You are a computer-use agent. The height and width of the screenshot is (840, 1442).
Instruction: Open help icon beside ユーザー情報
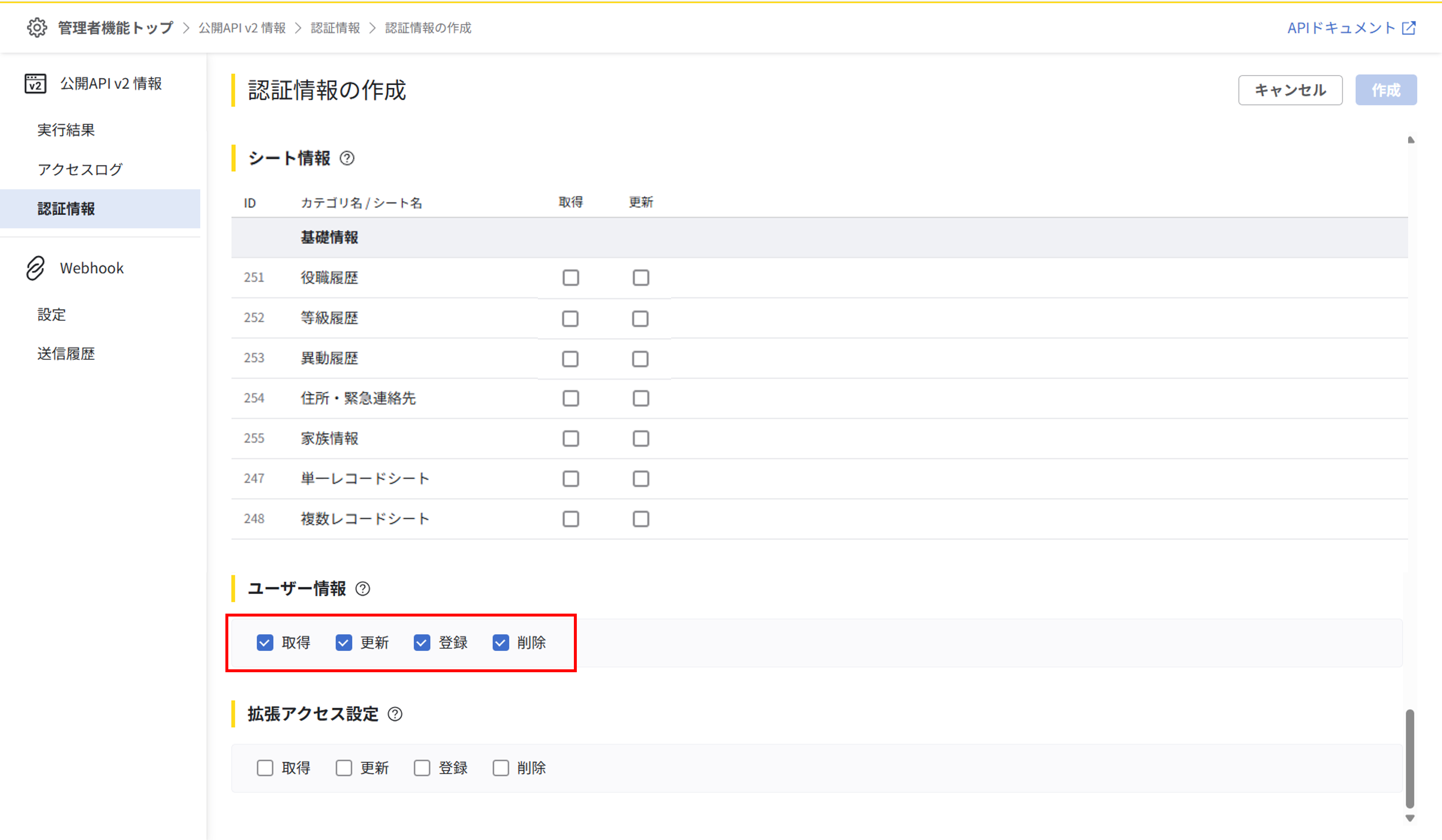(363, 589)
